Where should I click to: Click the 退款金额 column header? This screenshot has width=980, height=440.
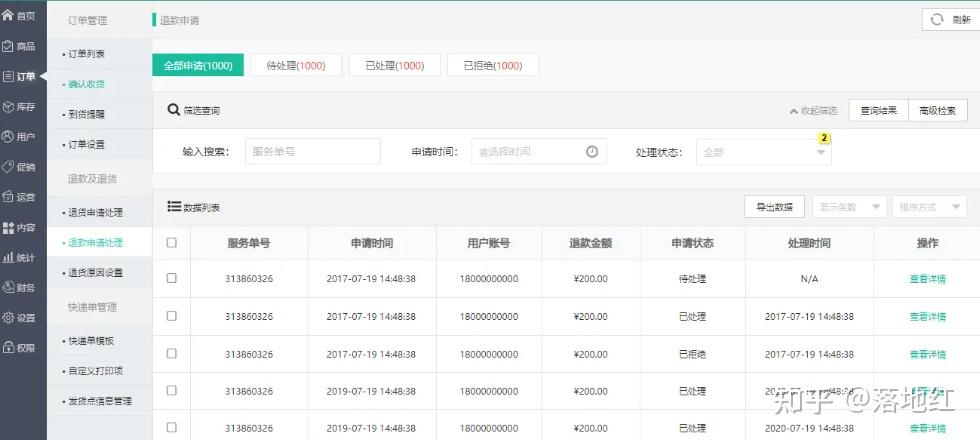pyautogui.click(x=591, y=243)
